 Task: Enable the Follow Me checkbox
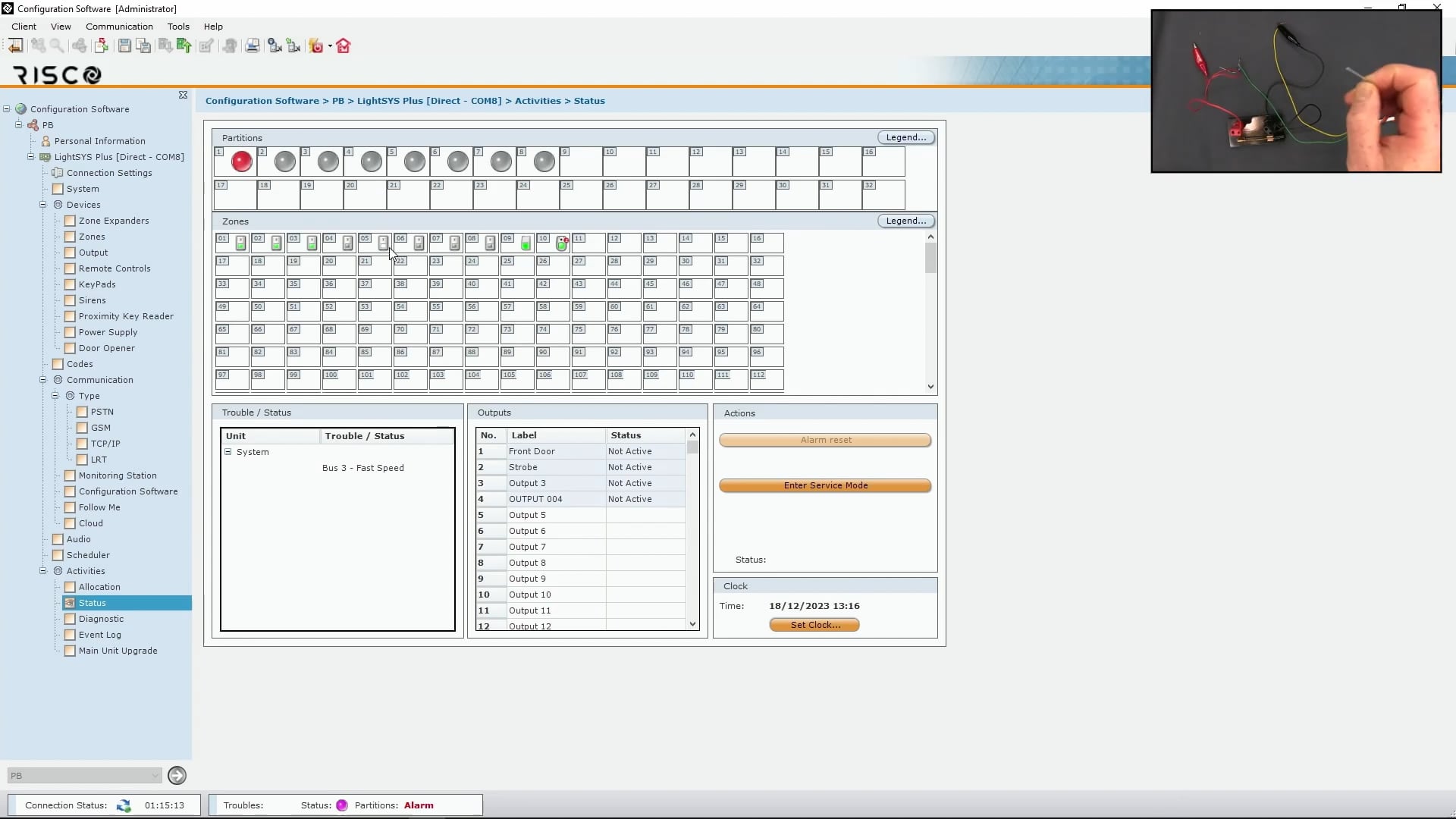coord(68,507)
